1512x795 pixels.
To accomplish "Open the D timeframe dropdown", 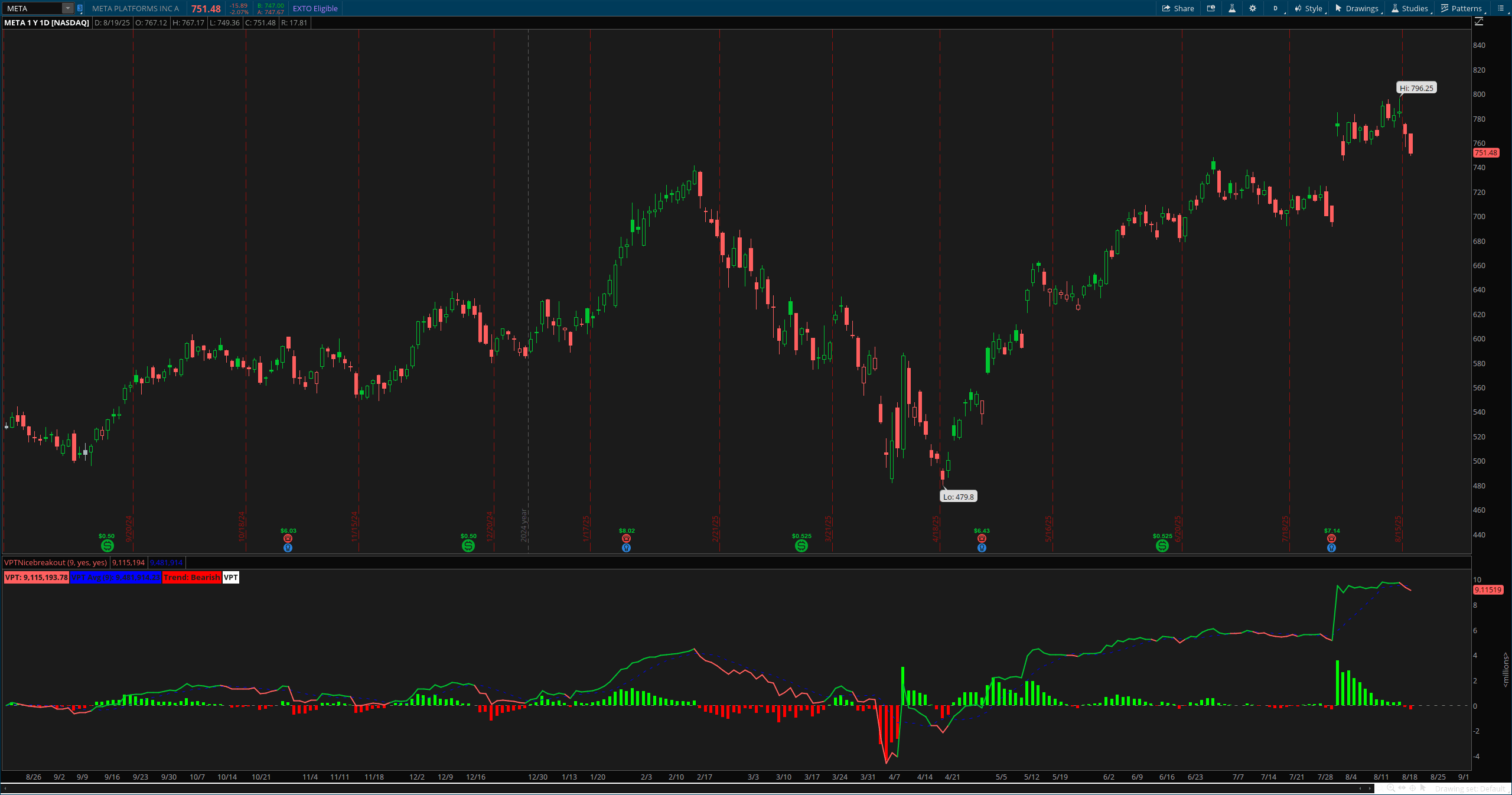I will (1275, 8).
